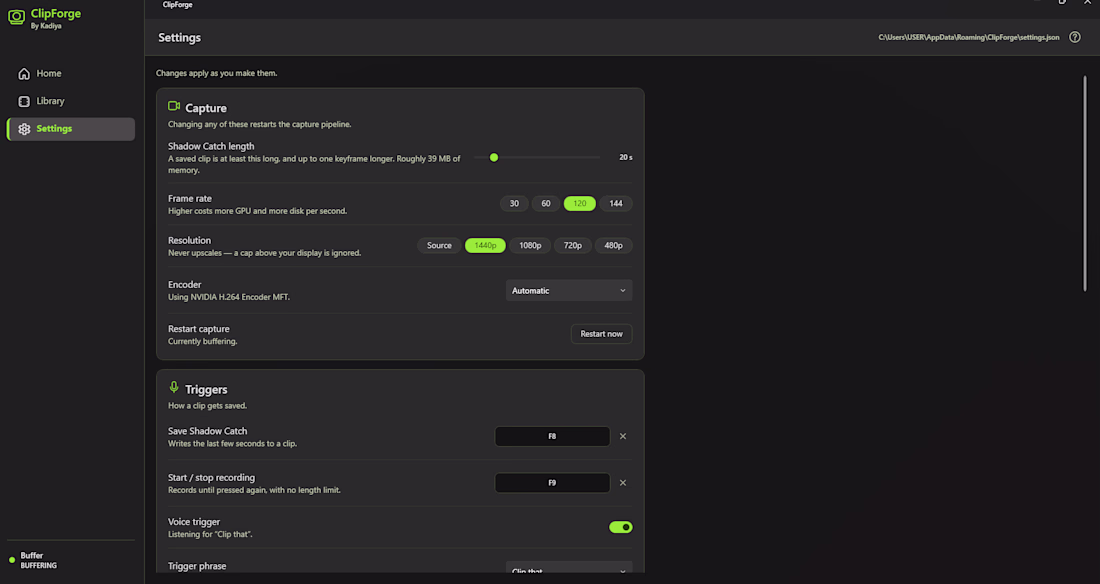Click the F9 hotkey field
This screenshot has width=1100, height=584.
pos(552,483)
